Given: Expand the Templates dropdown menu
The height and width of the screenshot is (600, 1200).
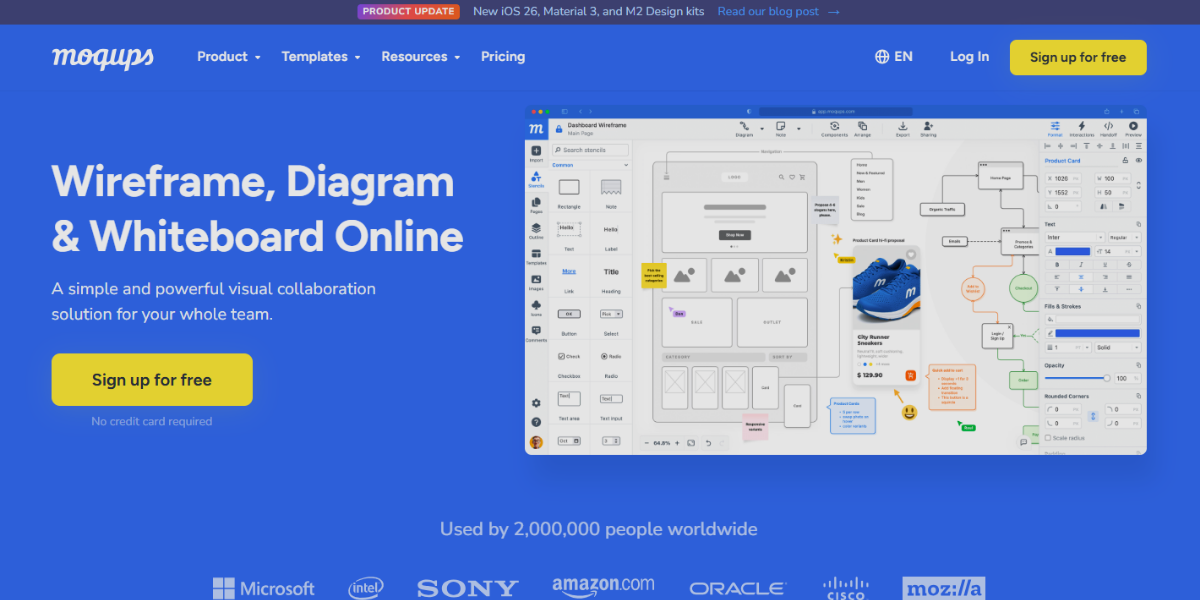Looking at the screenshot, I should (320, 57).
